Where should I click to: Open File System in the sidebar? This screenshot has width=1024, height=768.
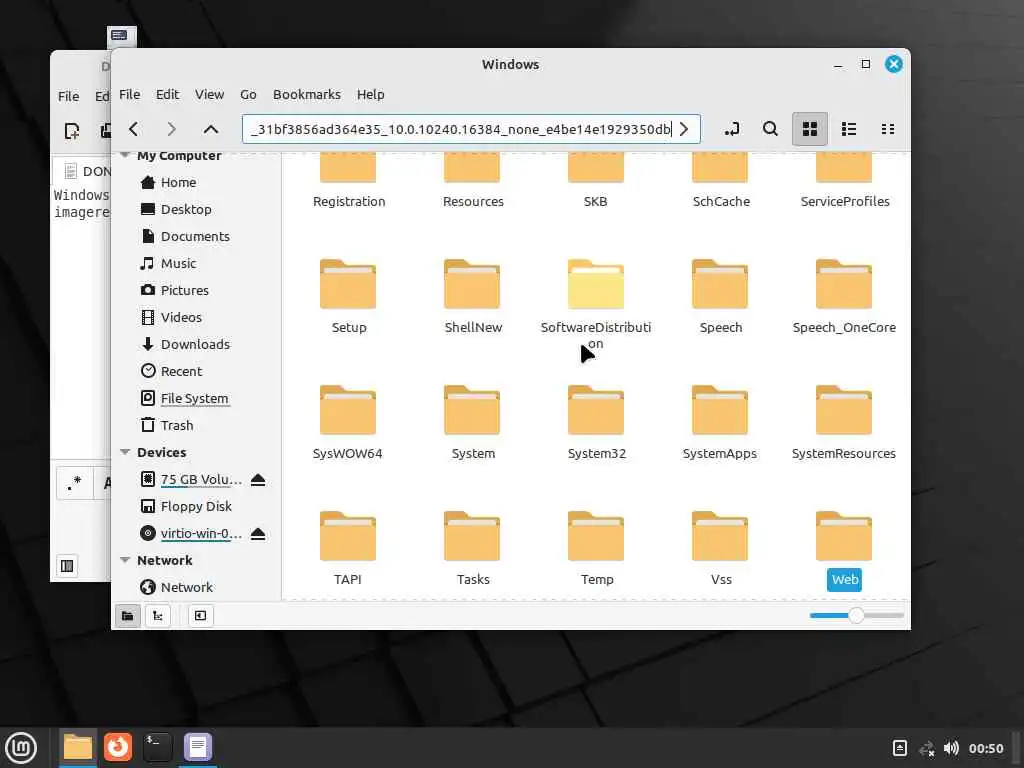tap(194, 398)
